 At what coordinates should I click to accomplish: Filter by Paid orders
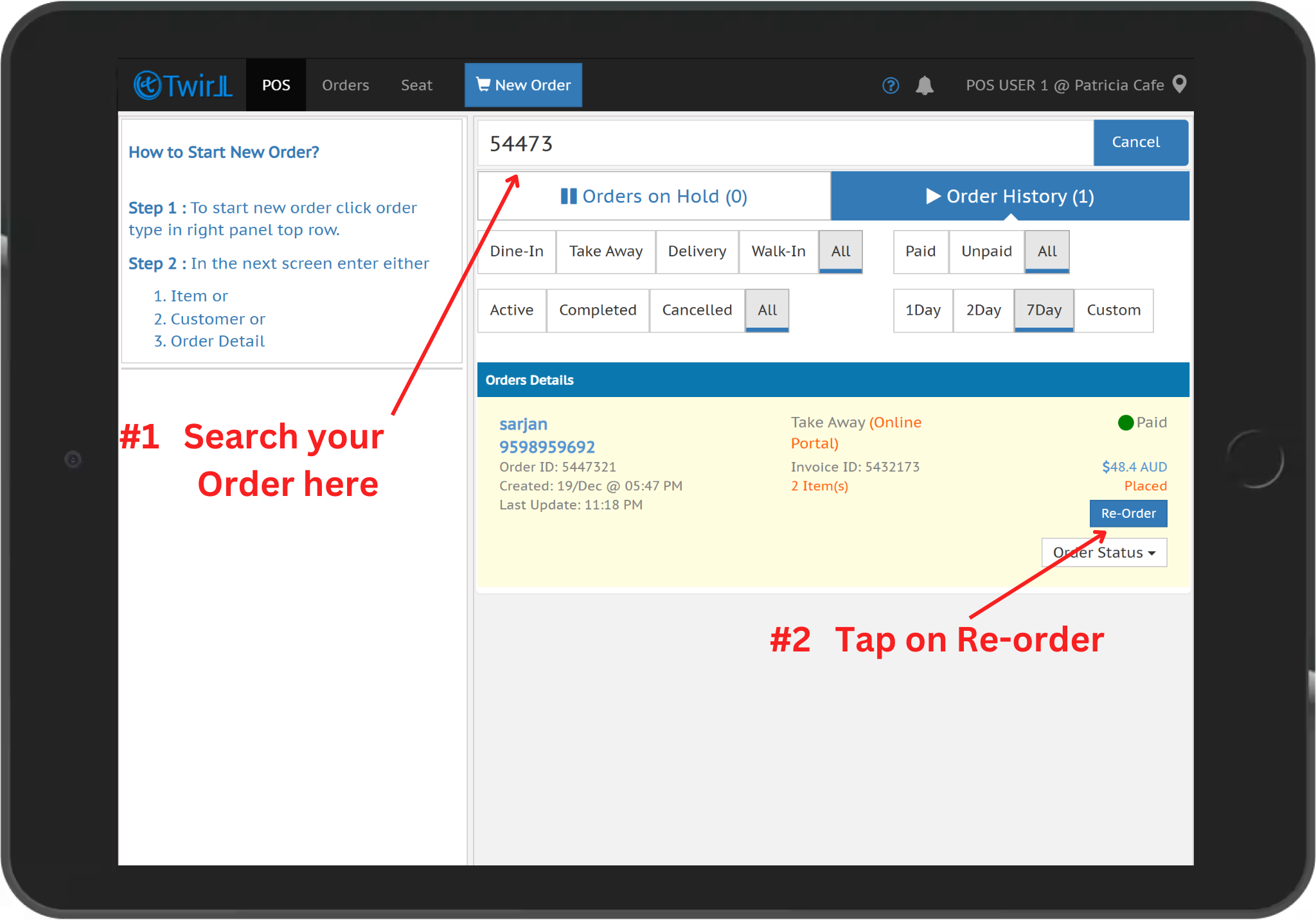(921, 252)
